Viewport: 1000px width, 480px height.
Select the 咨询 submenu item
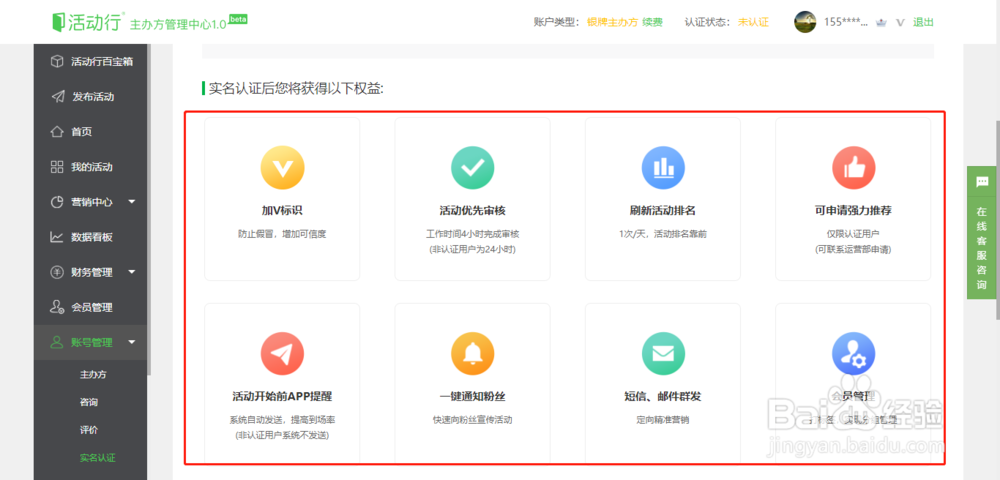(x=89, y=402)
